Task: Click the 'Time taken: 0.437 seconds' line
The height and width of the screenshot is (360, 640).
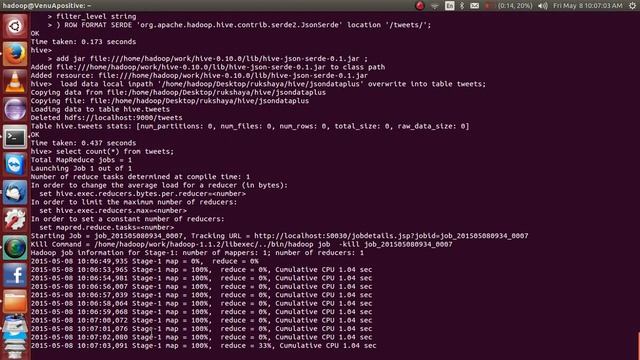Action: 83,143
